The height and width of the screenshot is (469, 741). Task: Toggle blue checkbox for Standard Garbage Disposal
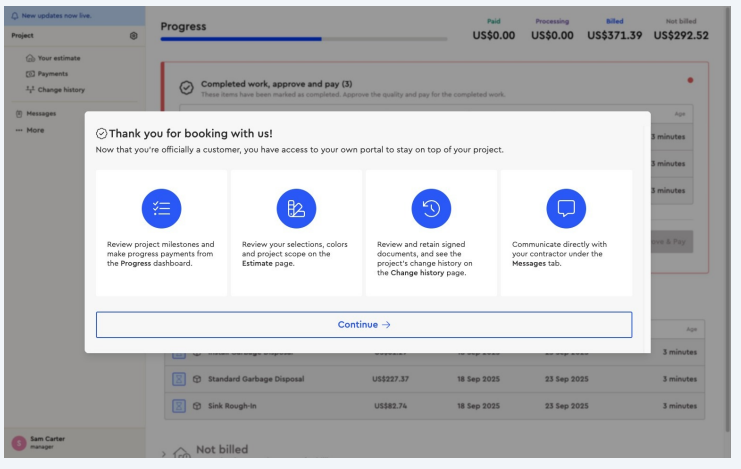click(x=179, y=379)
